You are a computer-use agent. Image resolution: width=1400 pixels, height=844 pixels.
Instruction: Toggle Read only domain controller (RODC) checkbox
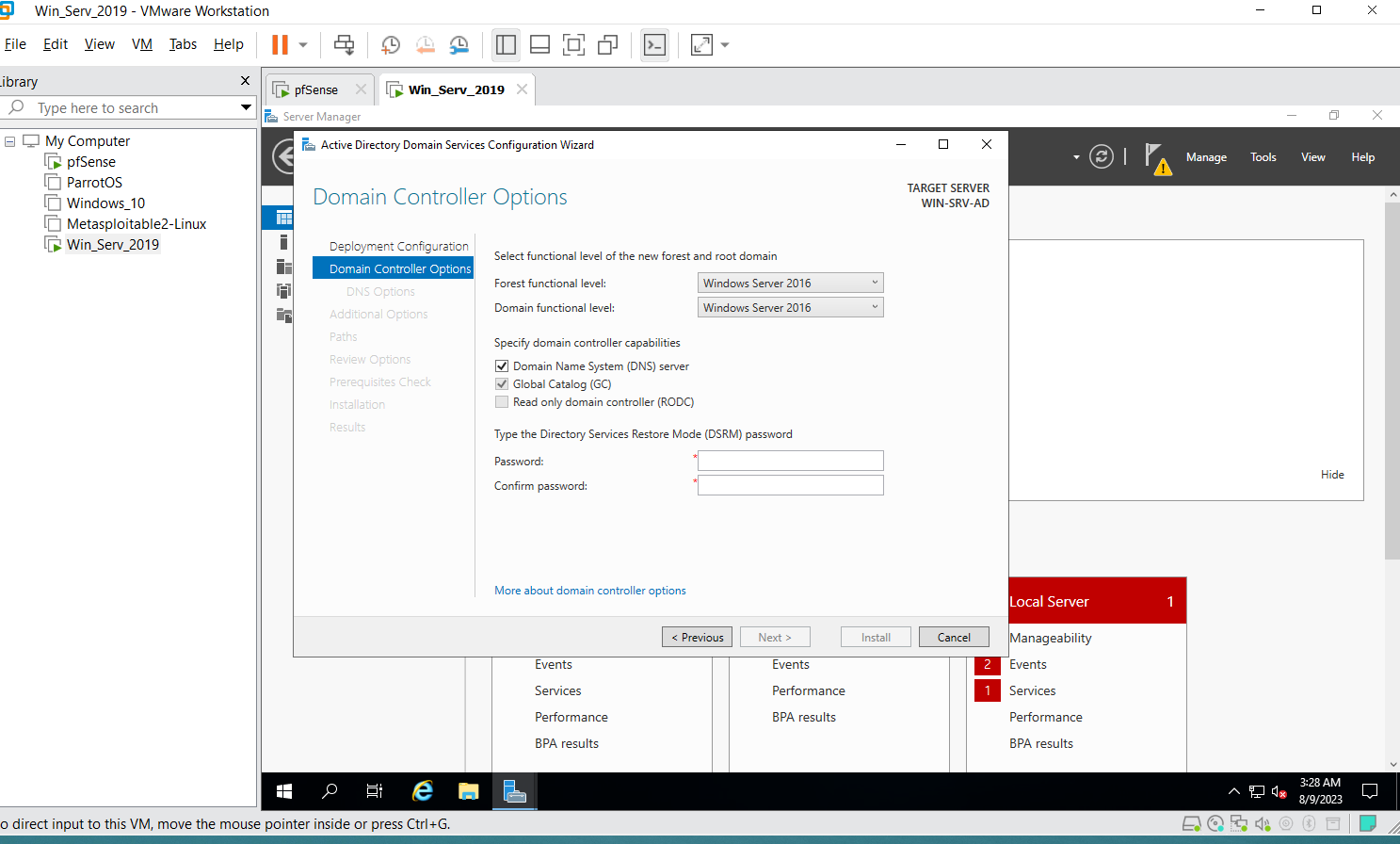click(x=502, y=402)
